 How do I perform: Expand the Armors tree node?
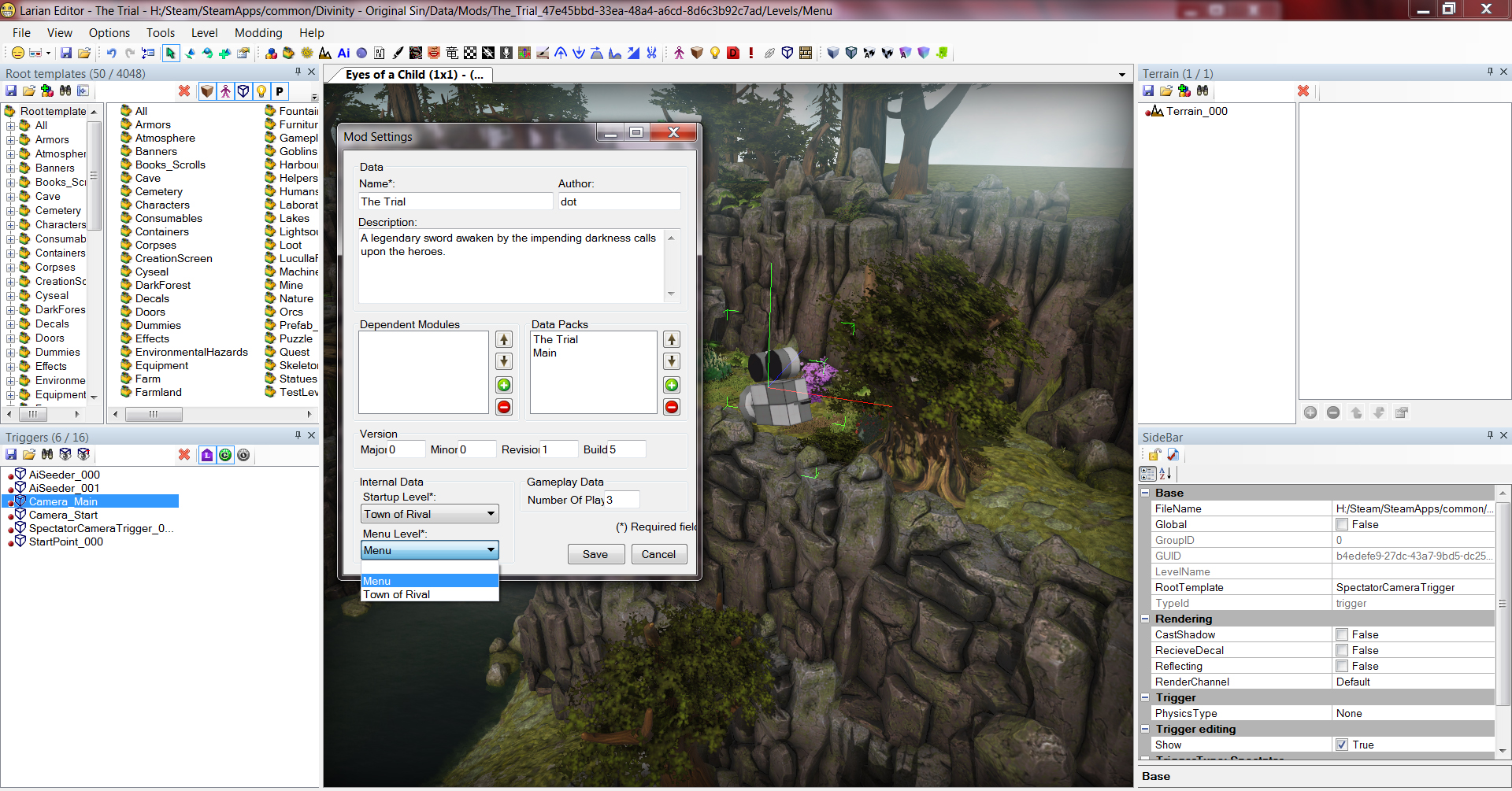point(11,140)
